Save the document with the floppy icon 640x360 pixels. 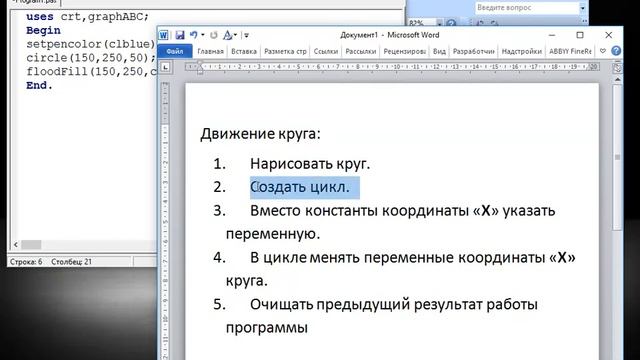click(180, 36)
